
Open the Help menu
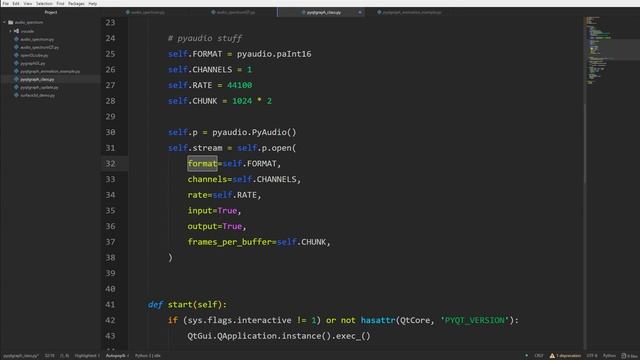click(93, 4)
